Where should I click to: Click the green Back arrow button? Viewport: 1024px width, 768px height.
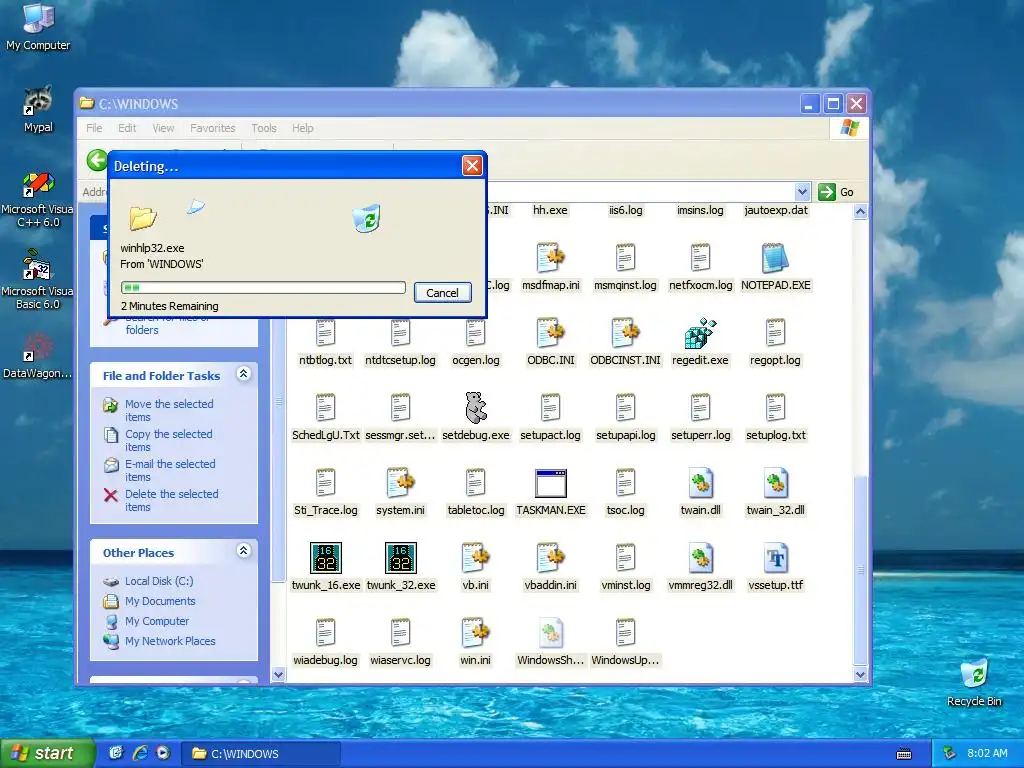click(97, 160)
